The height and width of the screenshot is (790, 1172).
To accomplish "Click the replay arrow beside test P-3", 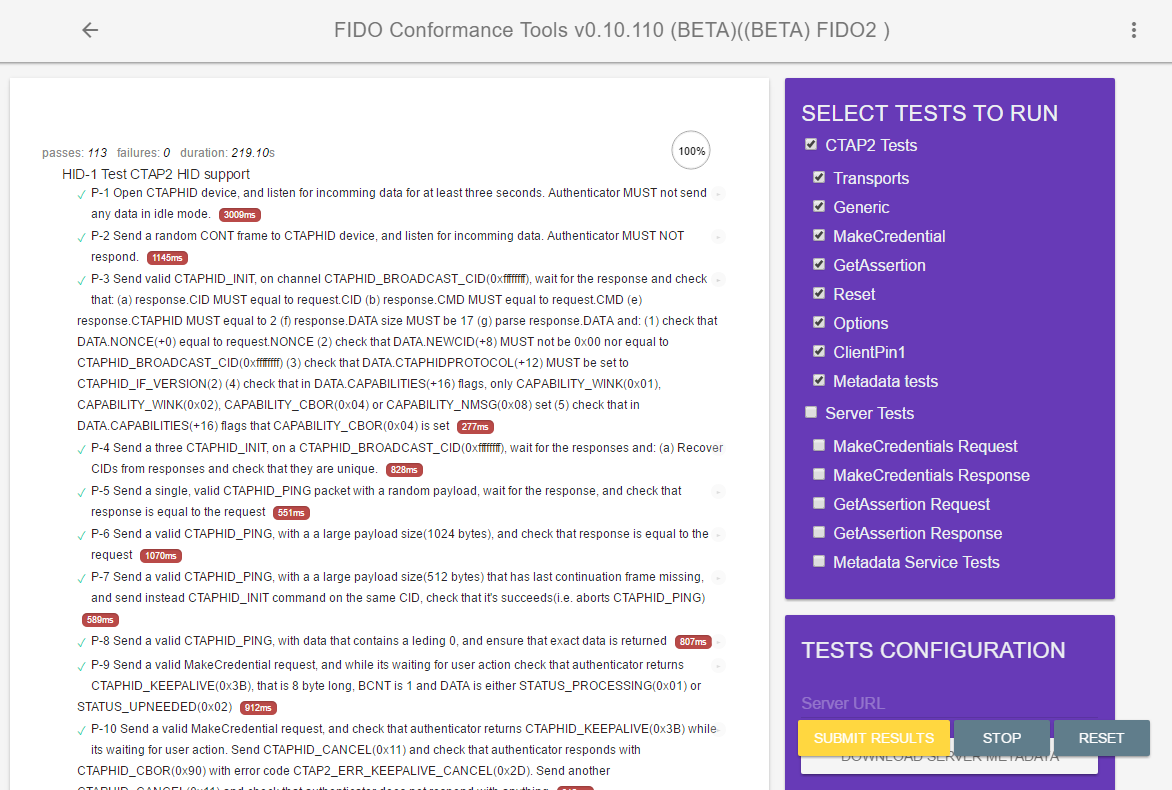I will tap(718, 280).
